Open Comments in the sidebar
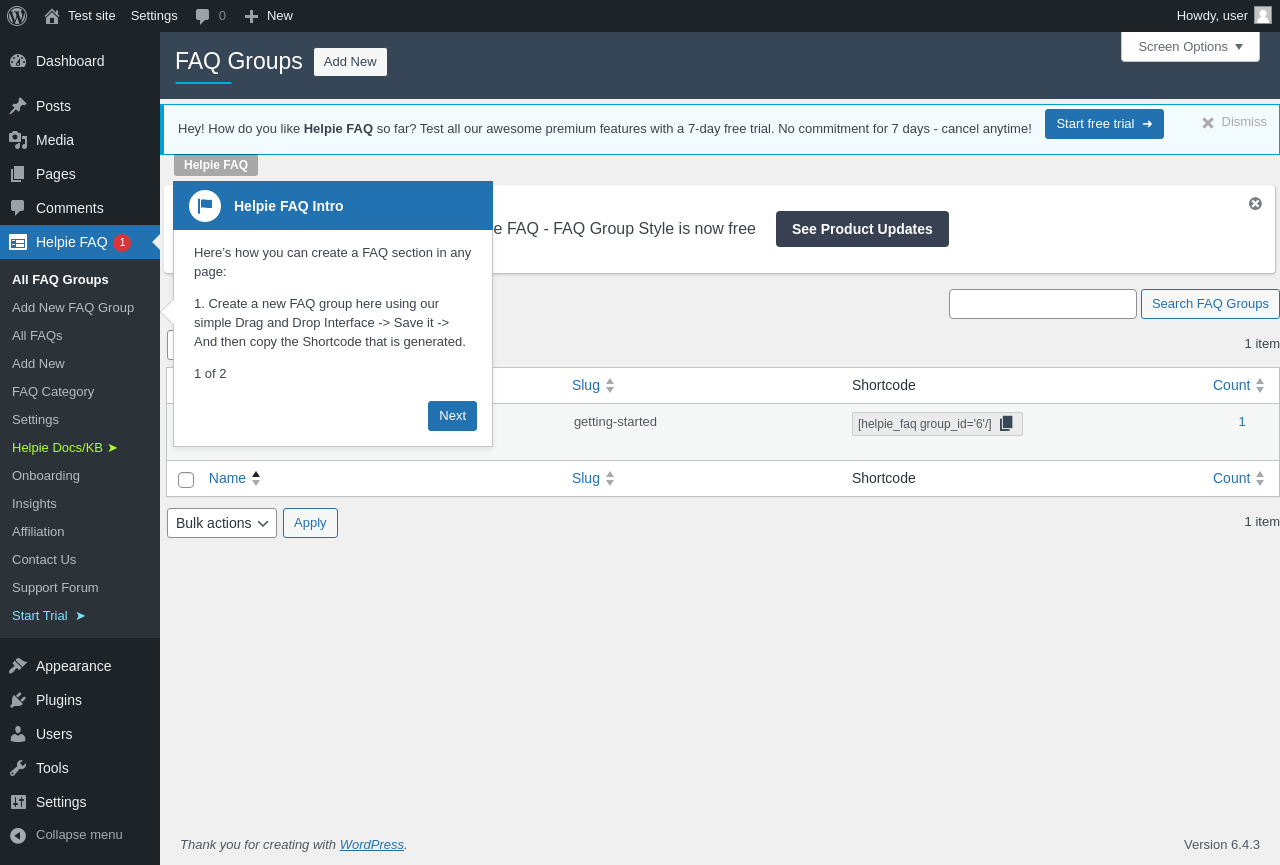 tap(80, 208)
